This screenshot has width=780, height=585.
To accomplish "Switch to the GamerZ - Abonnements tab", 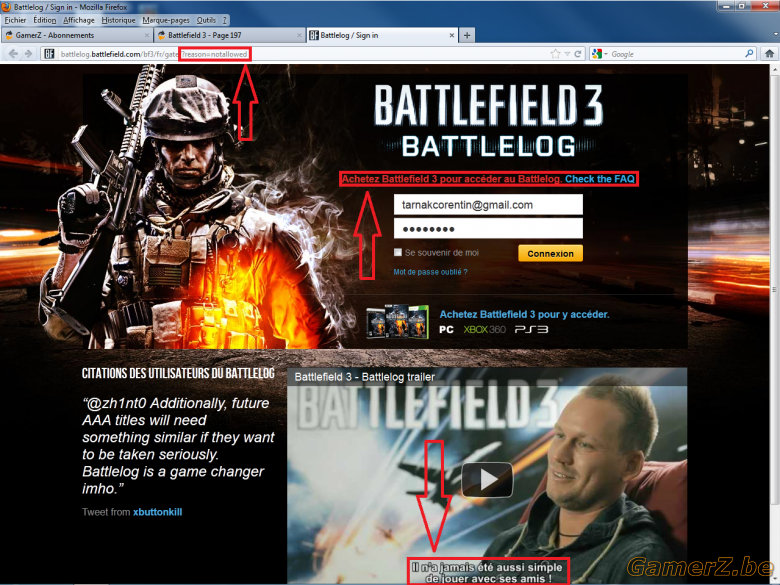I will [76, 35].
